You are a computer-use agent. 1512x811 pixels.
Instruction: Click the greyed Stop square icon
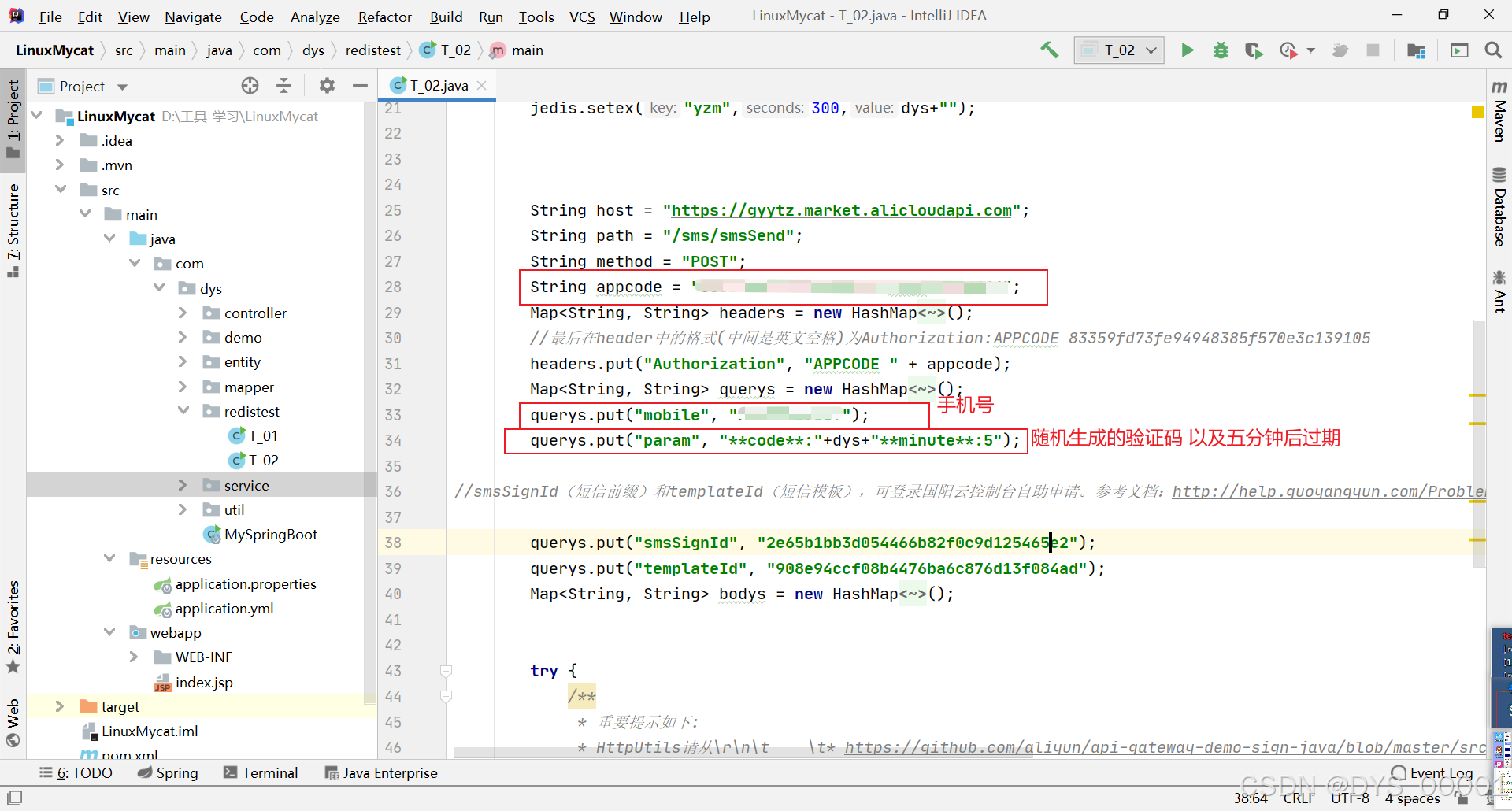(1373, 50)
